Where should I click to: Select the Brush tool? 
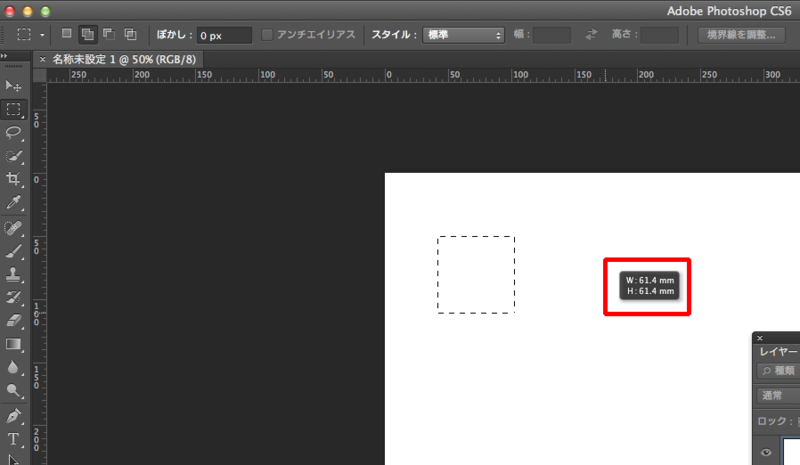(13, 251)
